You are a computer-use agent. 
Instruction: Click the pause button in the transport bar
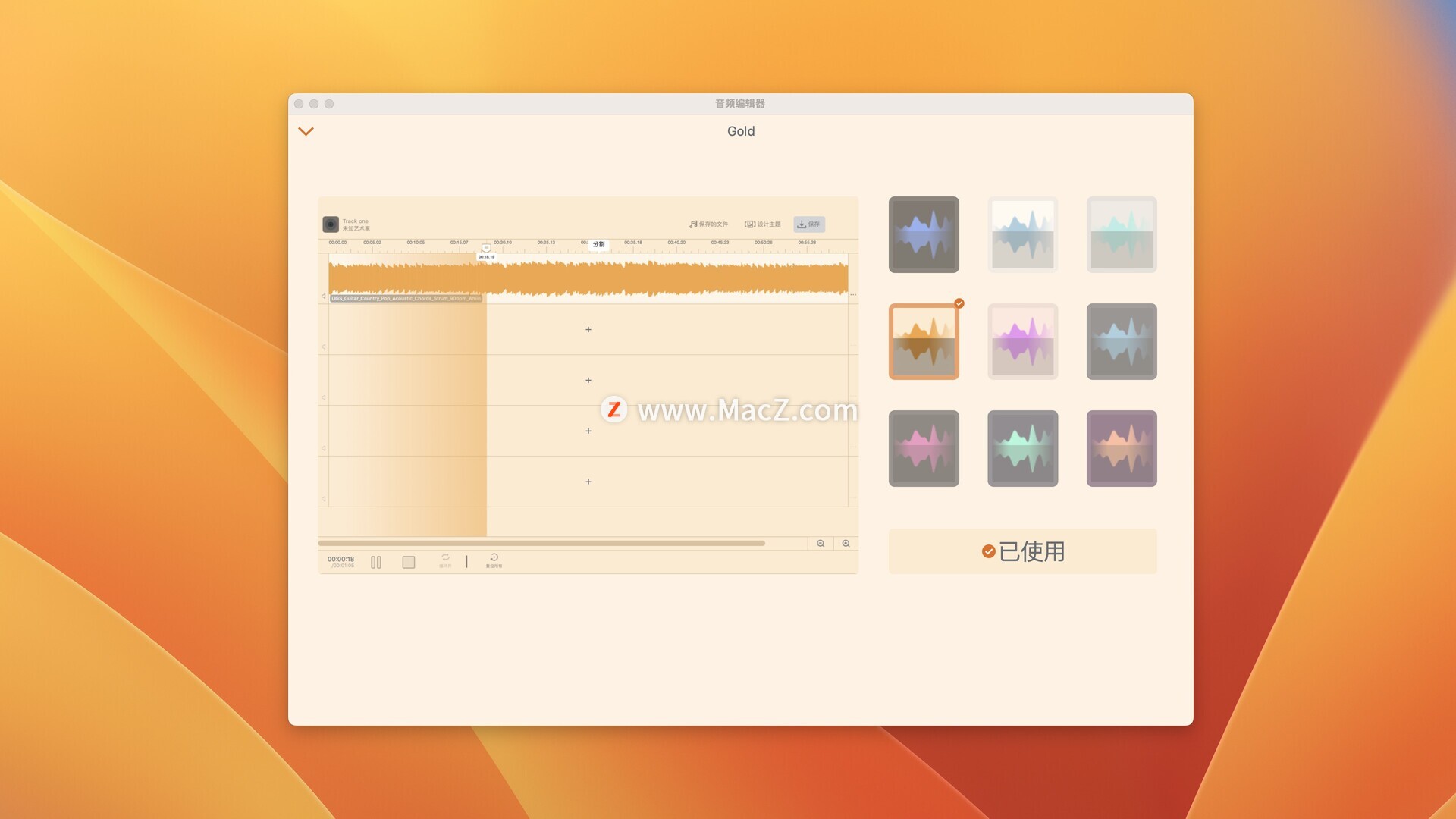tap(376, 563)
